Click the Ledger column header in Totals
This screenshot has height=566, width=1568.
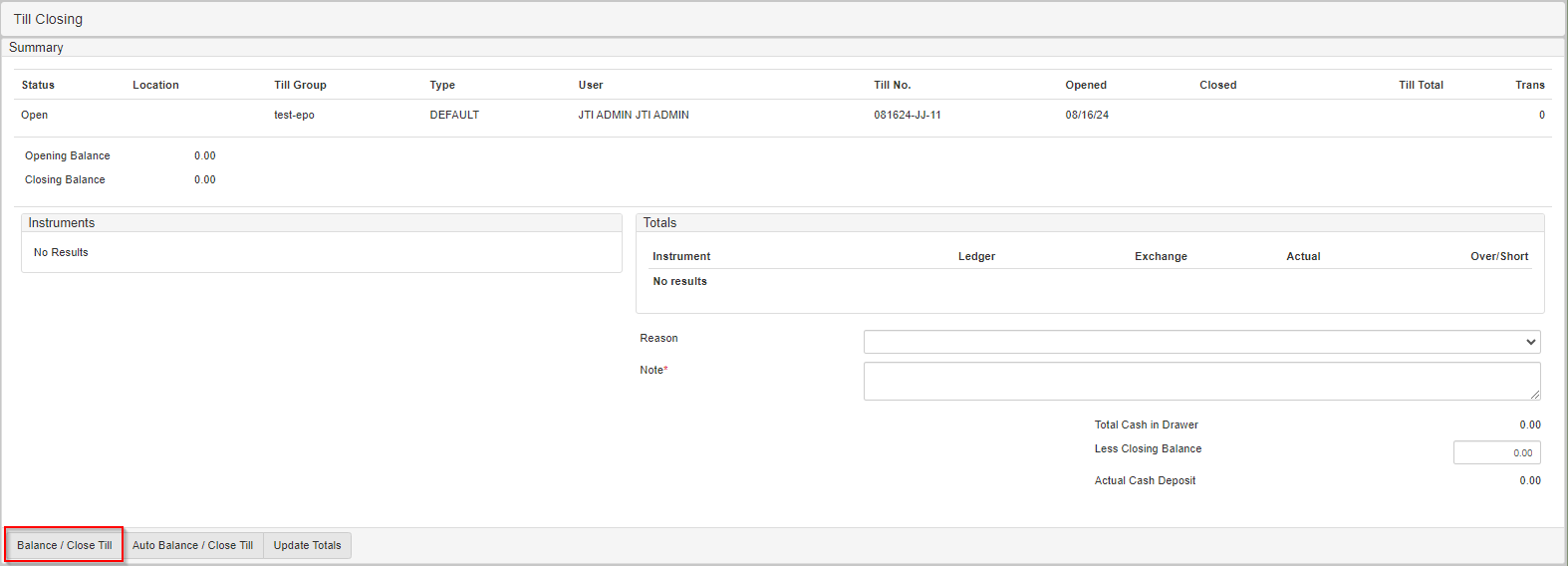click(x=976, y=256)
